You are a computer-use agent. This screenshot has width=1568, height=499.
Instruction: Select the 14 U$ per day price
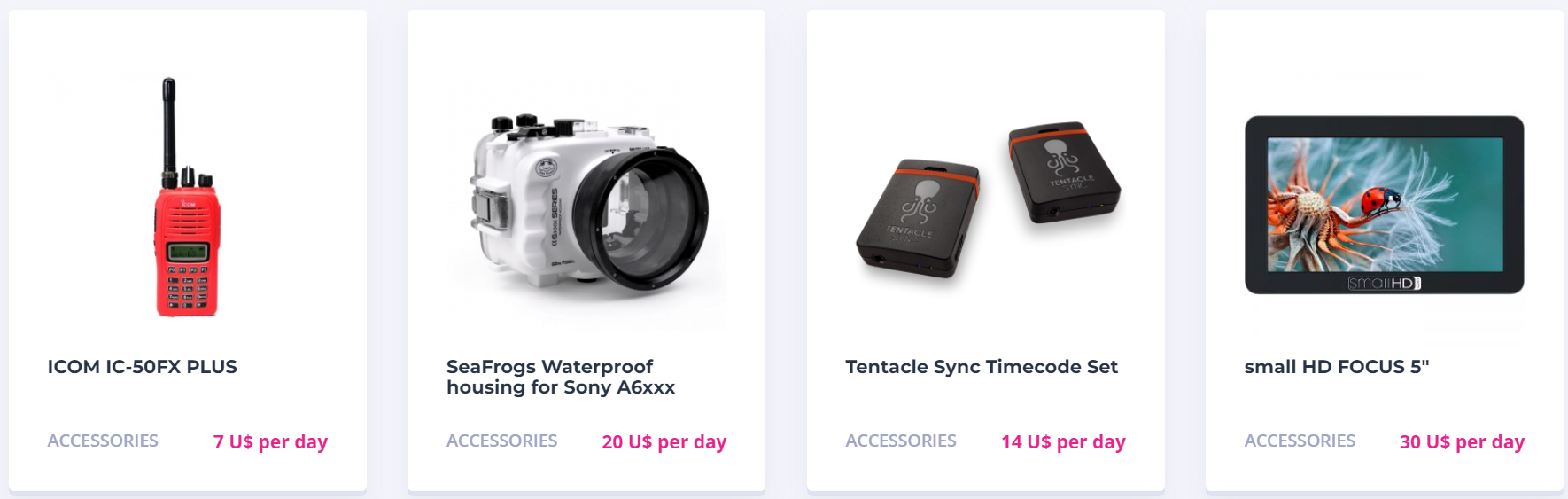point(1063,441)
